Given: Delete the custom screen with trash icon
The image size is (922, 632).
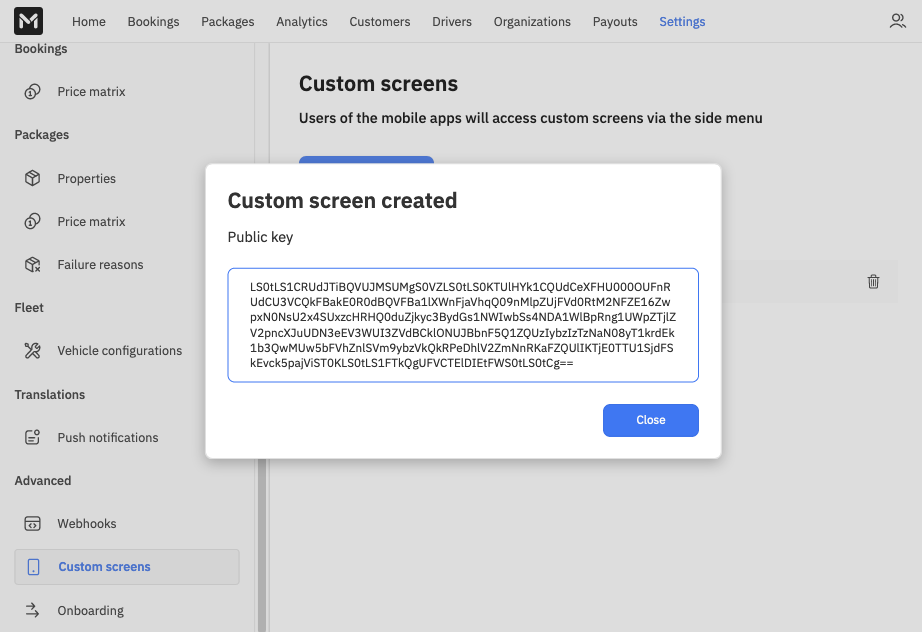Looking at the screenshot, I should pyautogui.click(x=873, y=282).
